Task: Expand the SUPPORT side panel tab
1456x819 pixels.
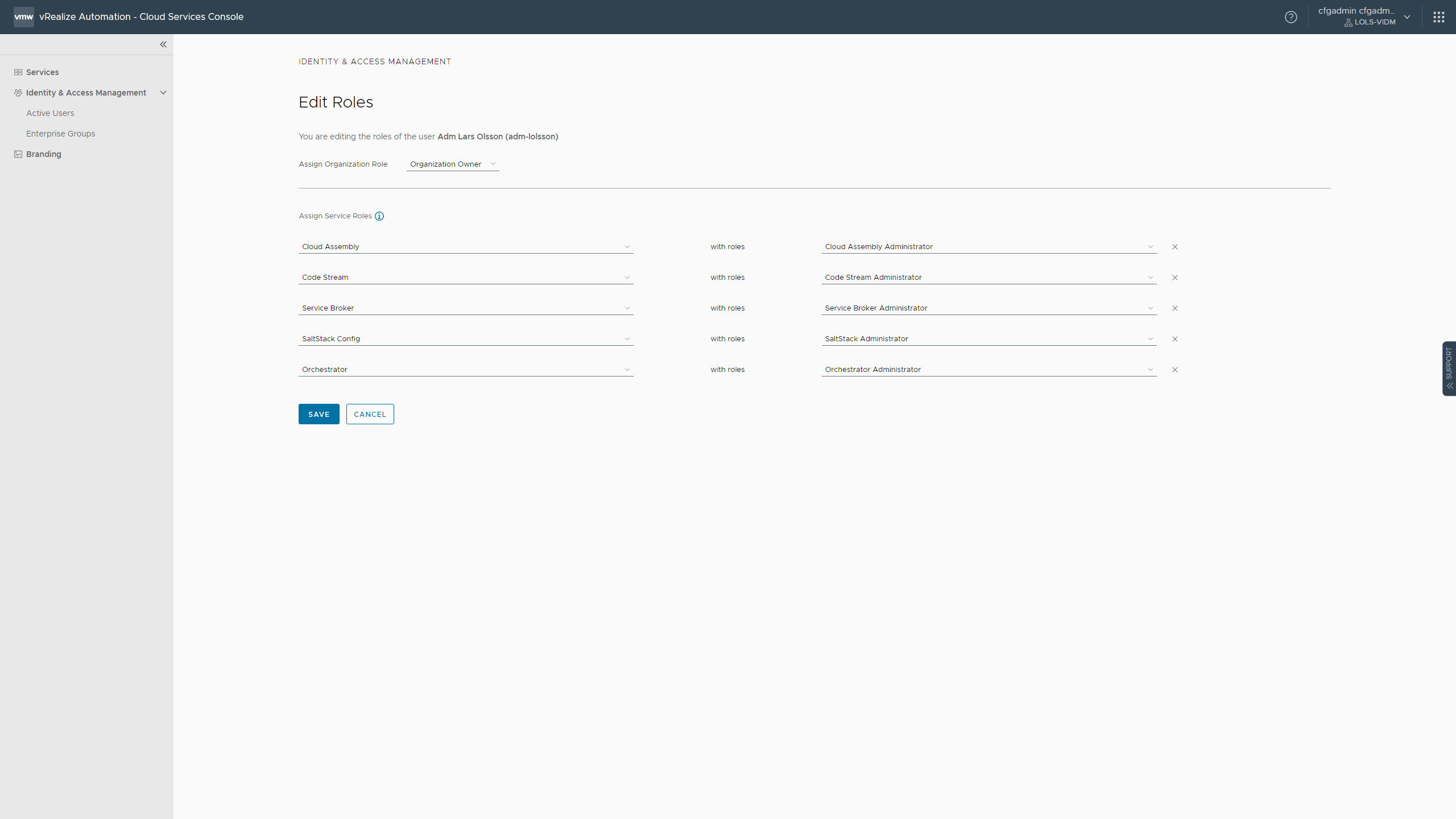Action: (1449, 369)
